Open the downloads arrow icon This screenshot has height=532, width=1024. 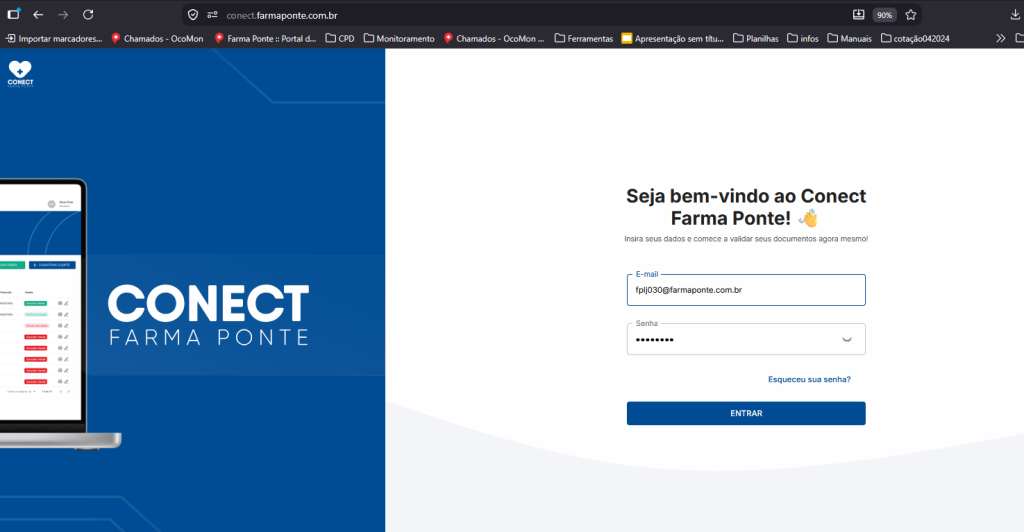click(1015, 15)
